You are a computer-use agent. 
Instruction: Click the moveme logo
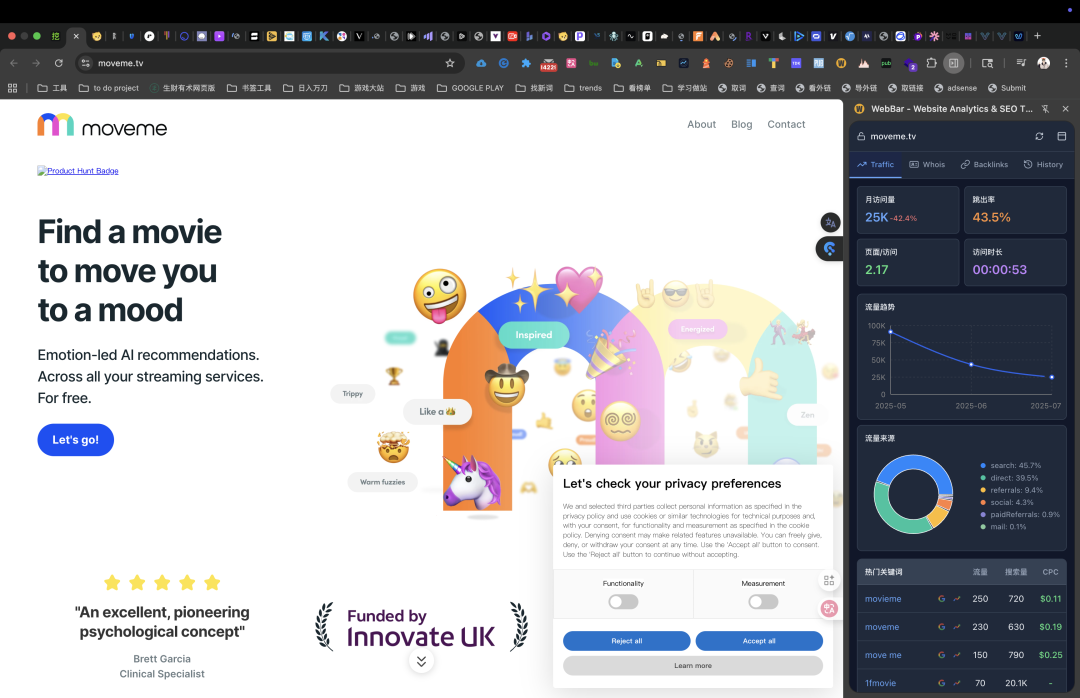click(102, 125)
